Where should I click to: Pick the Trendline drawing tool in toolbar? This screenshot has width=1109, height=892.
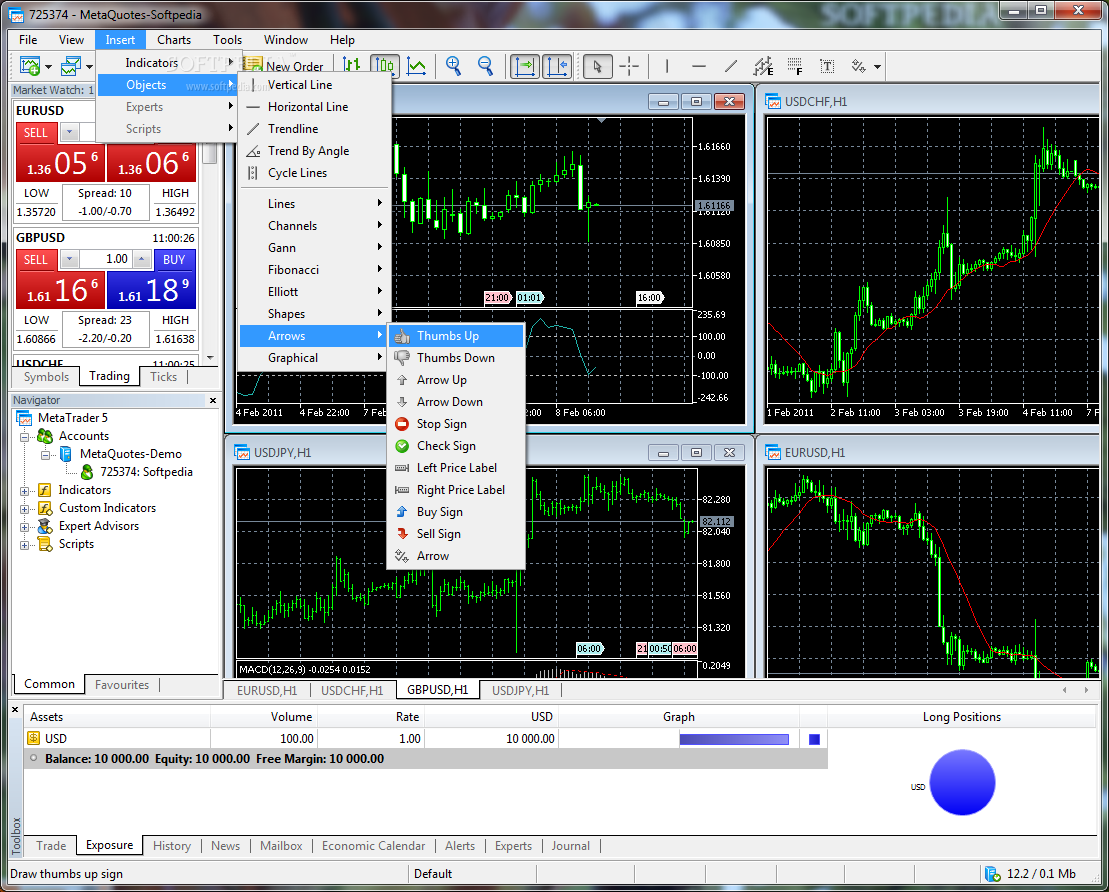pos(731,66)
